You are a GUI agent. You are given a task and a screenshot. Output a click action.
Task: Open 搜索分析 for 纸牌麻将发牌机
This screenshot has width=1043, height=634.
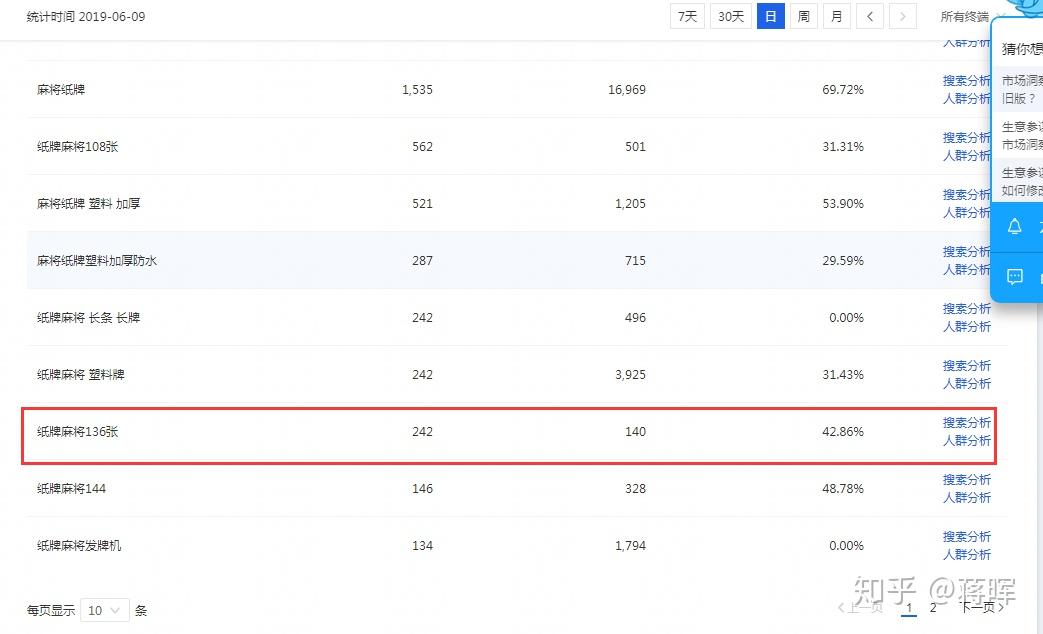tap(967, 536)
